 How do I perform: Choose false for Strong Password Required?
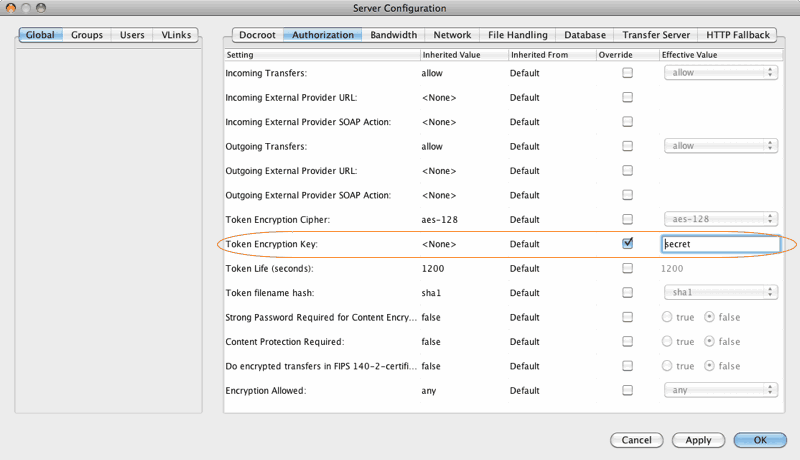[711, 317]
